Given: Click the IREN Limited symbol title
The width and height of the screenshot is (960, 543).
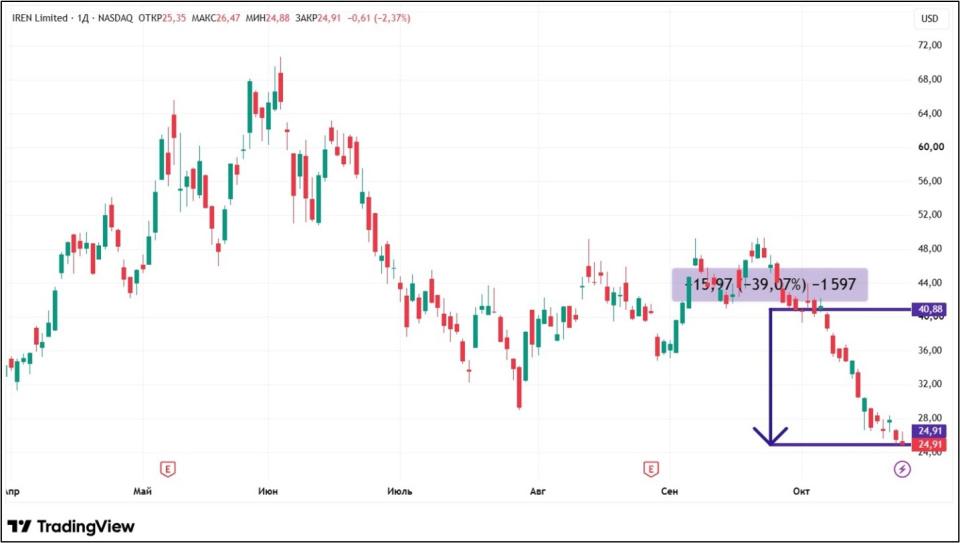Looking at the screenshot, I should 40,18.
